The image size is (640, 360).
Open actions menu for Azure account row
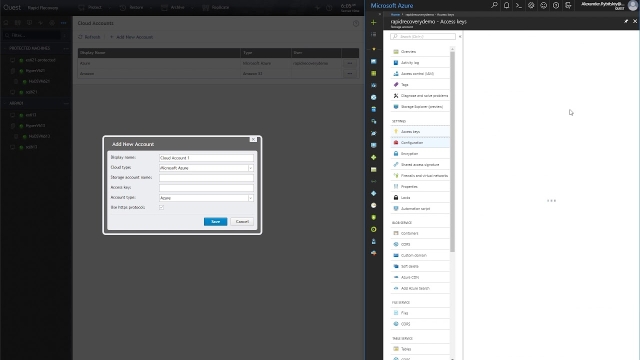pyautogui.click(x=350, y=63)
